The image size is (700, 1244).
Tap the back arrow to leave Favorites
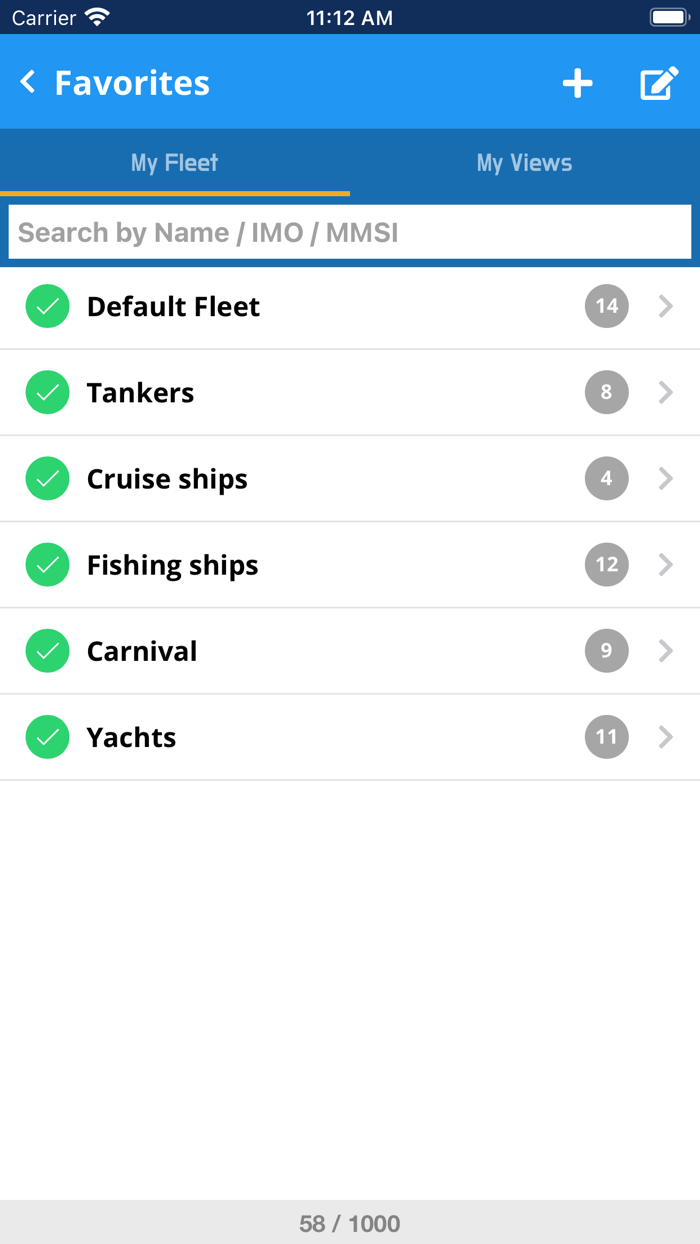click(x=27, y=84)
